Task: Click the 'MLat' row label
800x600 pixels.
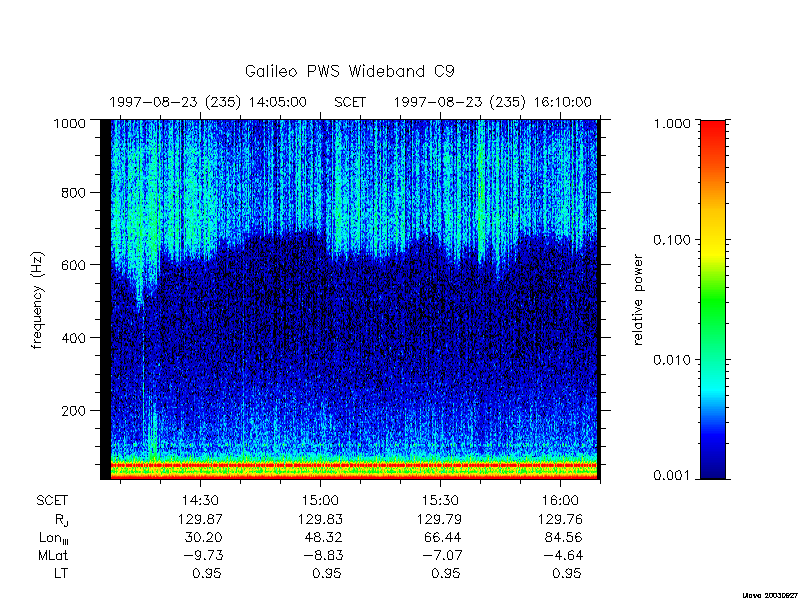Action: tap(53, 555)
